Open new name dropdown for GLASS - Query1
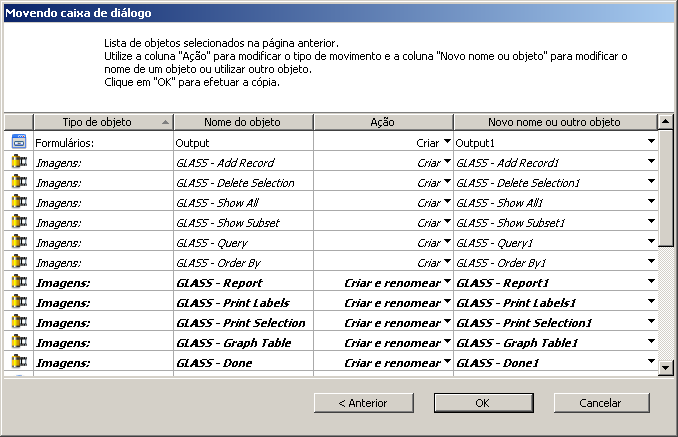 651,242
